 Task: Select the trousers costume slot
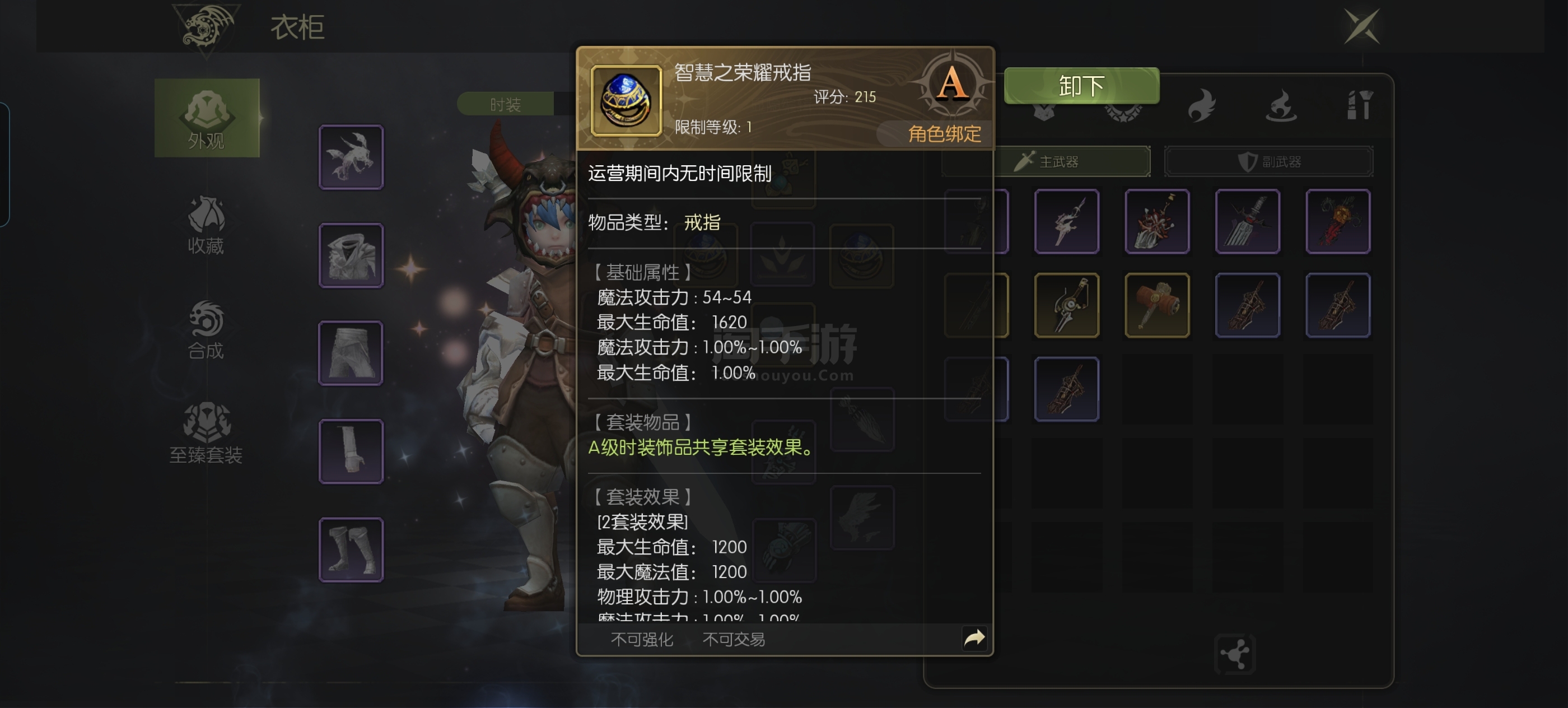click(x=351, y=353)
